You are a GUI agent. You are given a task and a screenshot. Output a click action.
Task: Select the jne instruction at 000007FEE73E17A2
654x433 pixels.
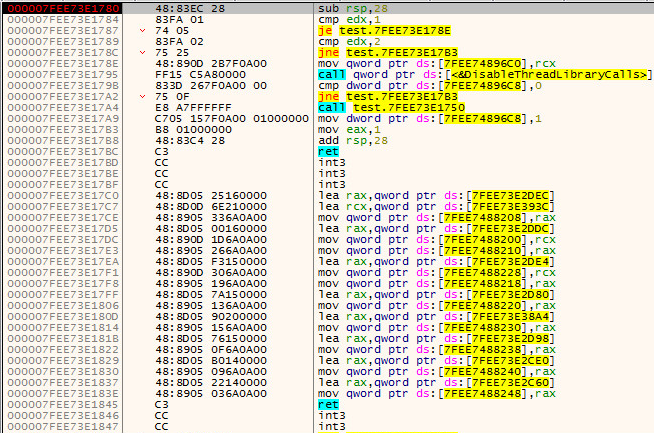tap(388, 96)
